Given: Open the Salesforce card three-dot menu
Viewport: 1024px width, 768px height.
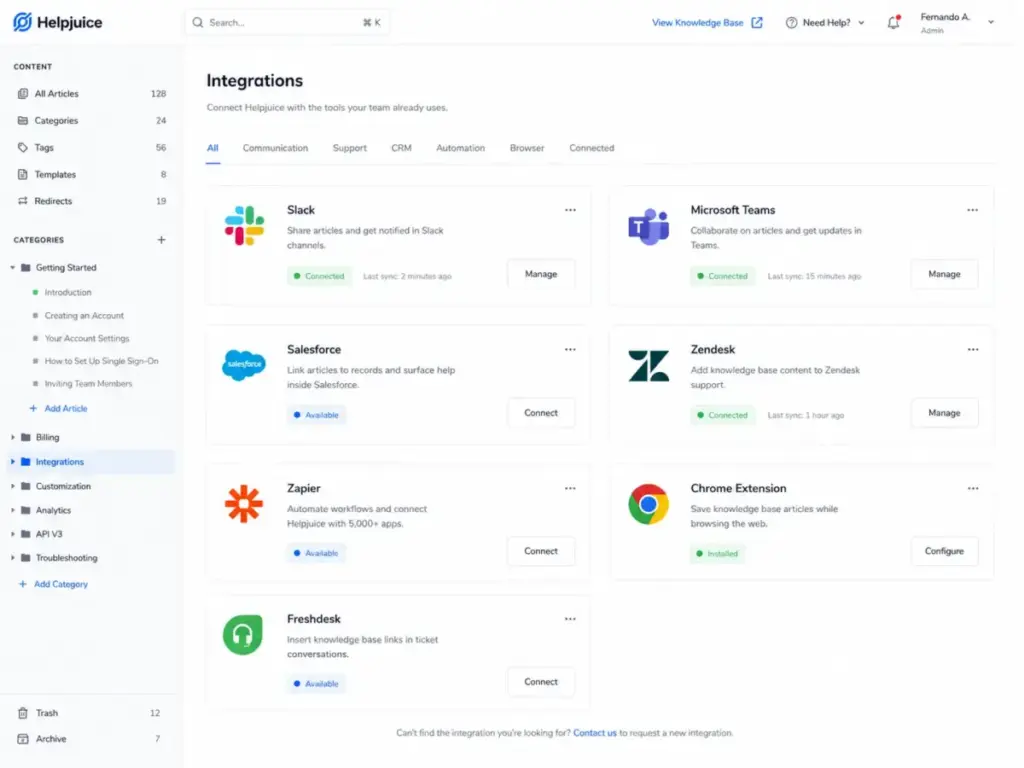Looking at the screenshot, I should 570,349.
